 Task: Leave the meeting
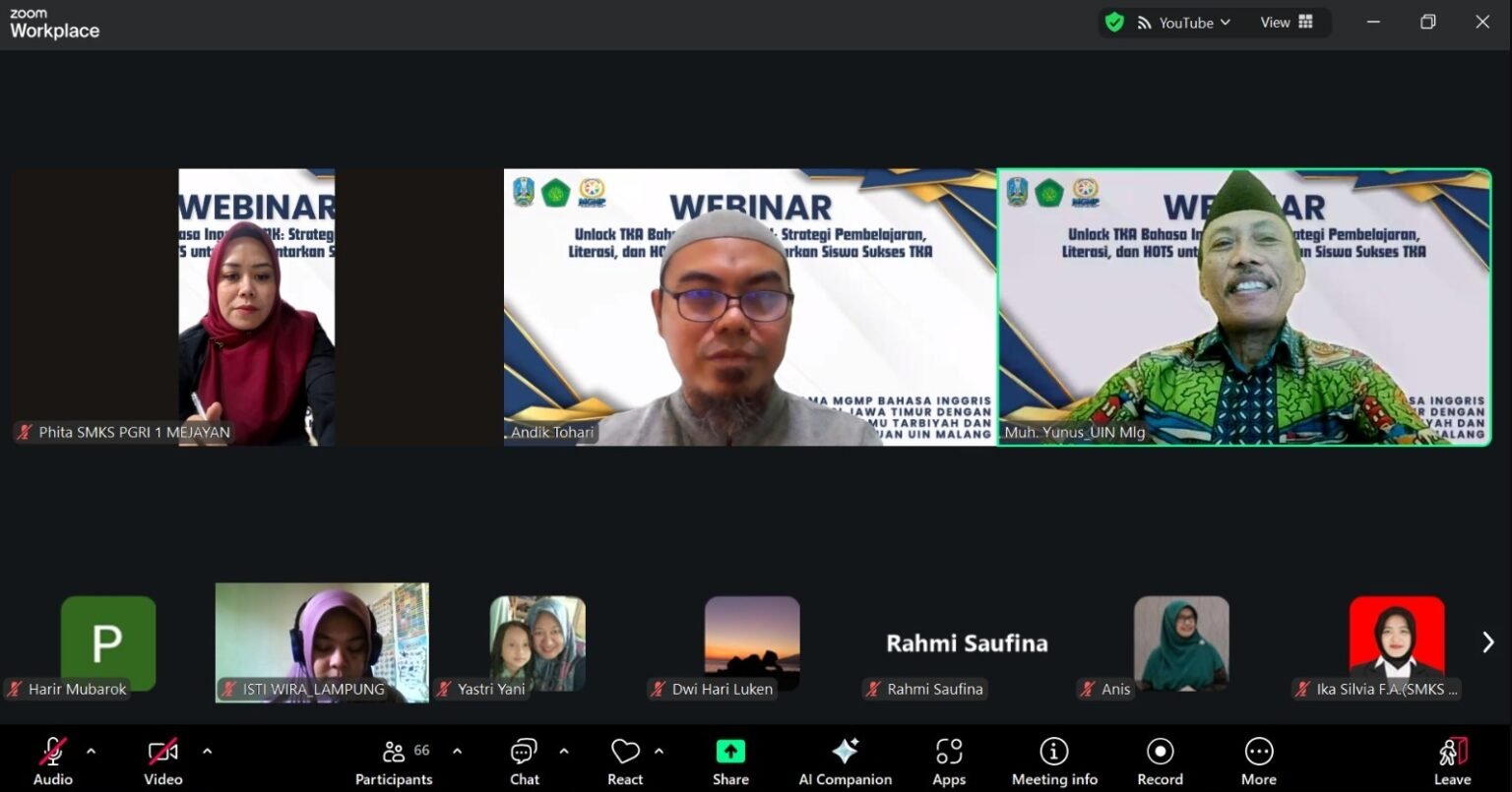click(1453, 761)
